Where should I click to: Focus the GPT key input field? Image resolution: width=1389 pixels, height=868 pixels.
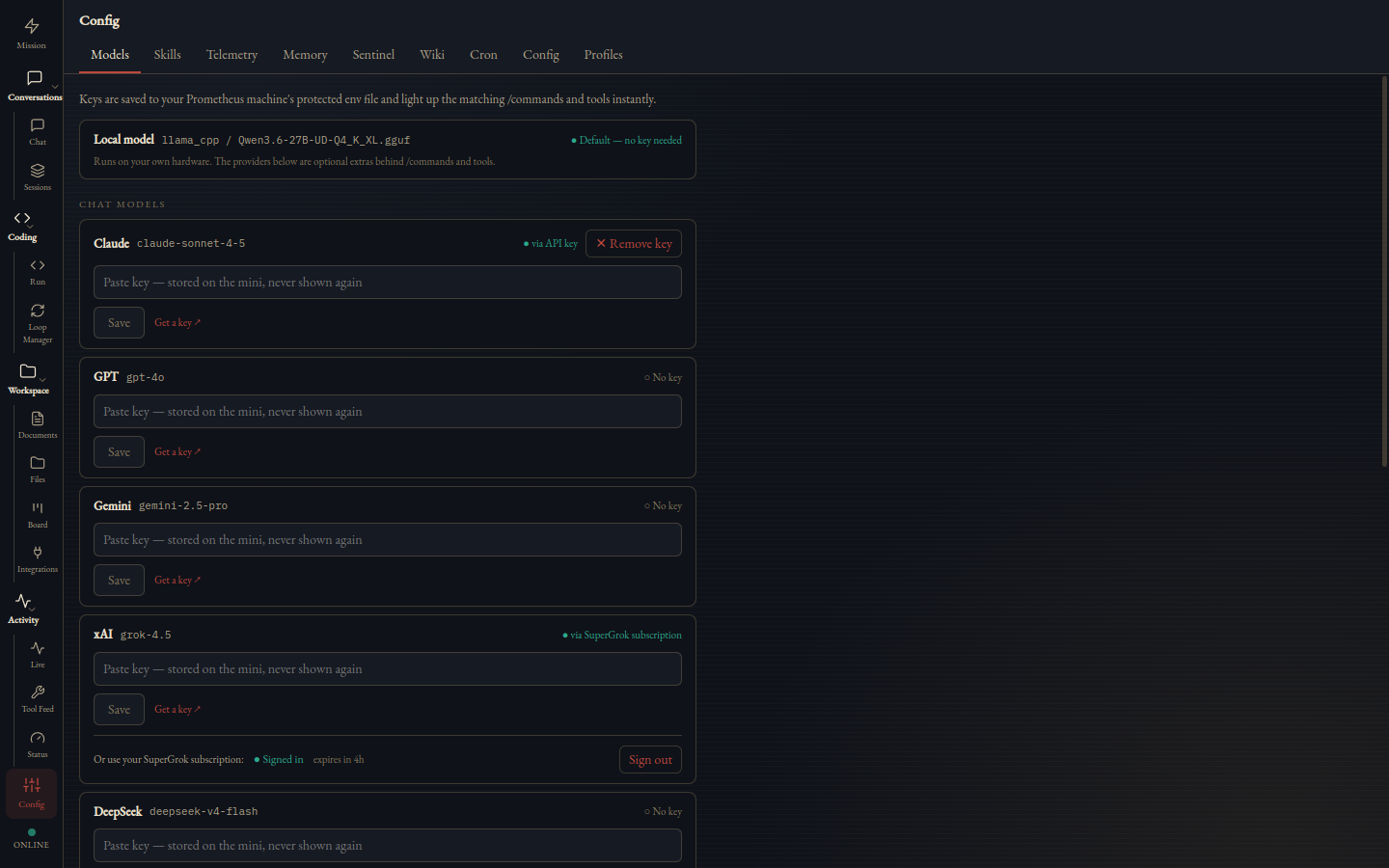point(388,412)
